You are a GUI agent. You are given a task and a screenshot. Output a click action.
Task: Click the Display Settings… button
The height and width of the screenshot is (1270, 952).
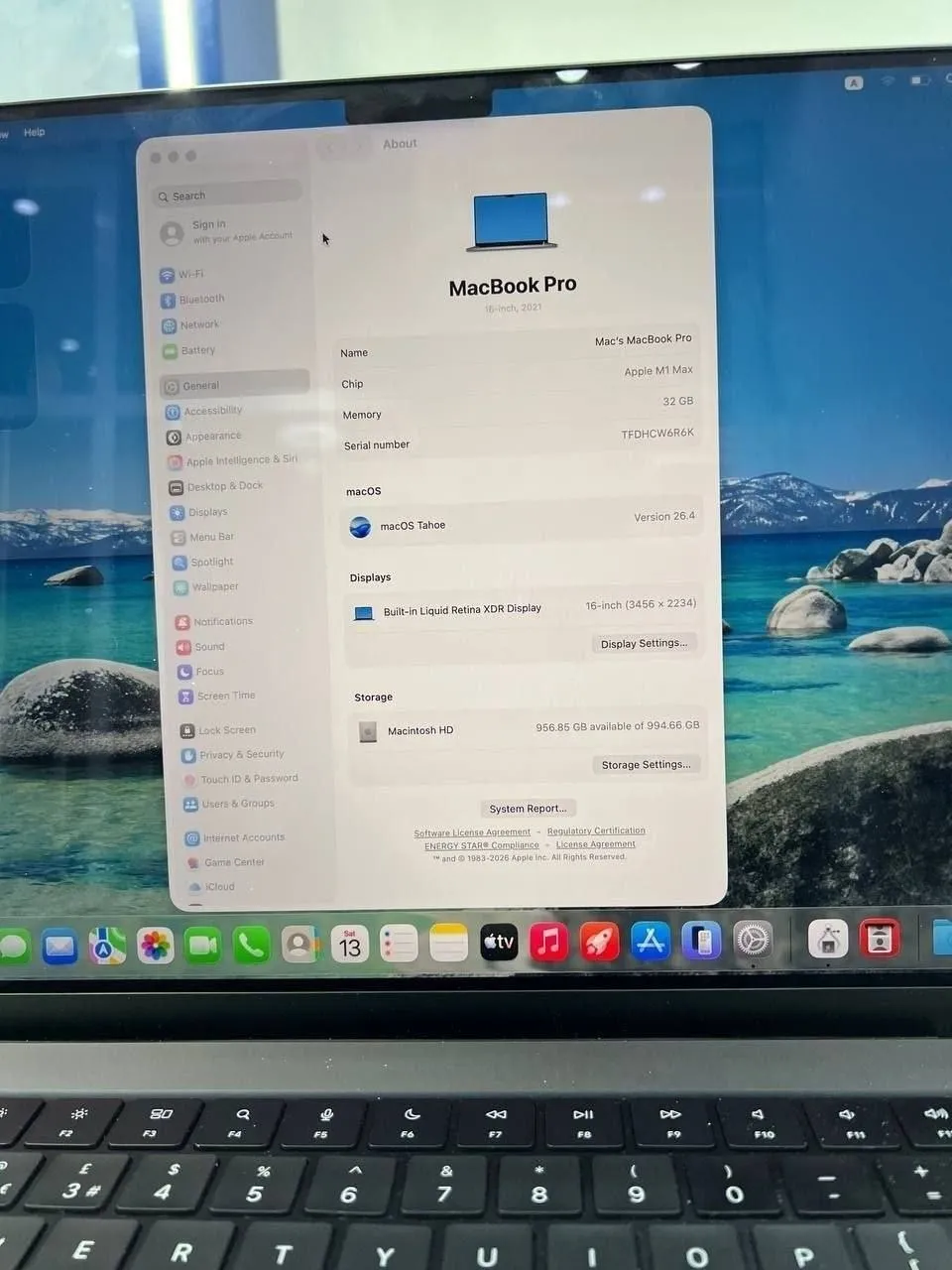point(644,644)
